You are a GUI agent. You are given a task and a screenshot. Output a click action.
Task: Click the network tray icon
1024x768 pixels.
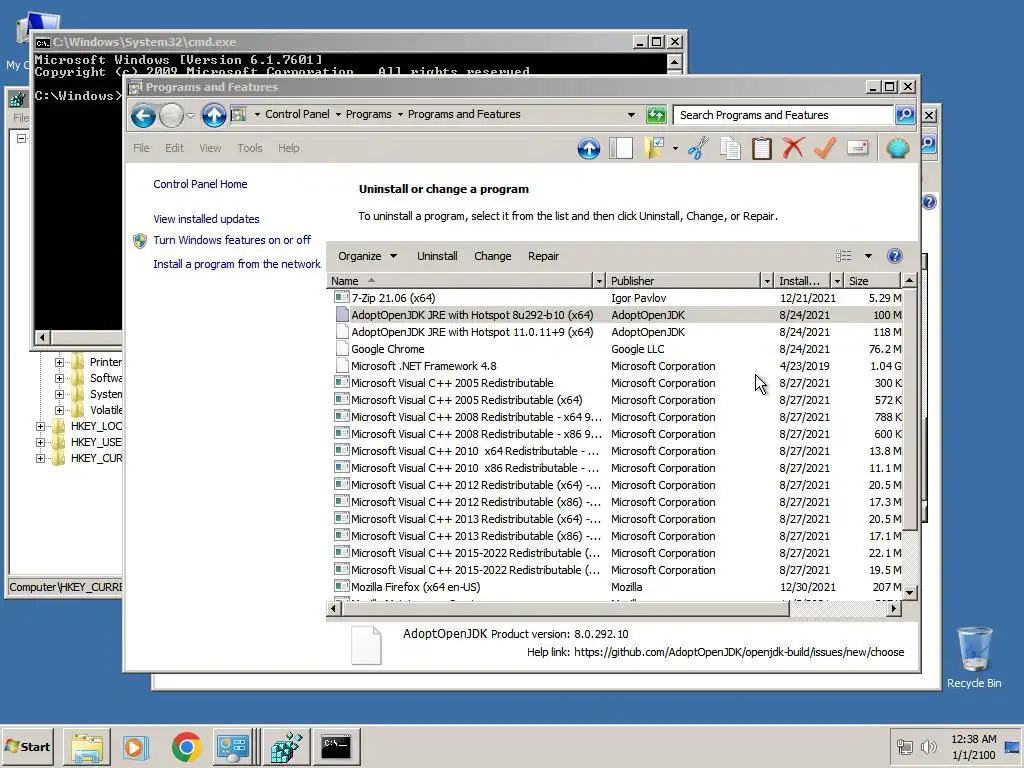click(904, 746)
